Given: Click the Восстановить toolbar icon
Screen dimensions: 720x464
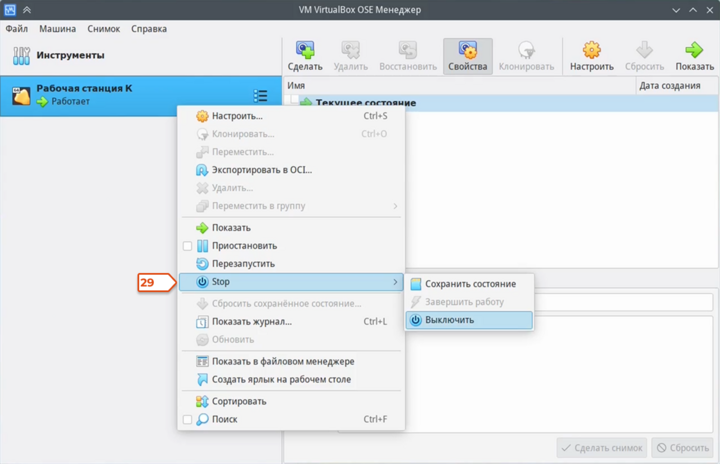Looking at the screenshot, I should point(408,50).
